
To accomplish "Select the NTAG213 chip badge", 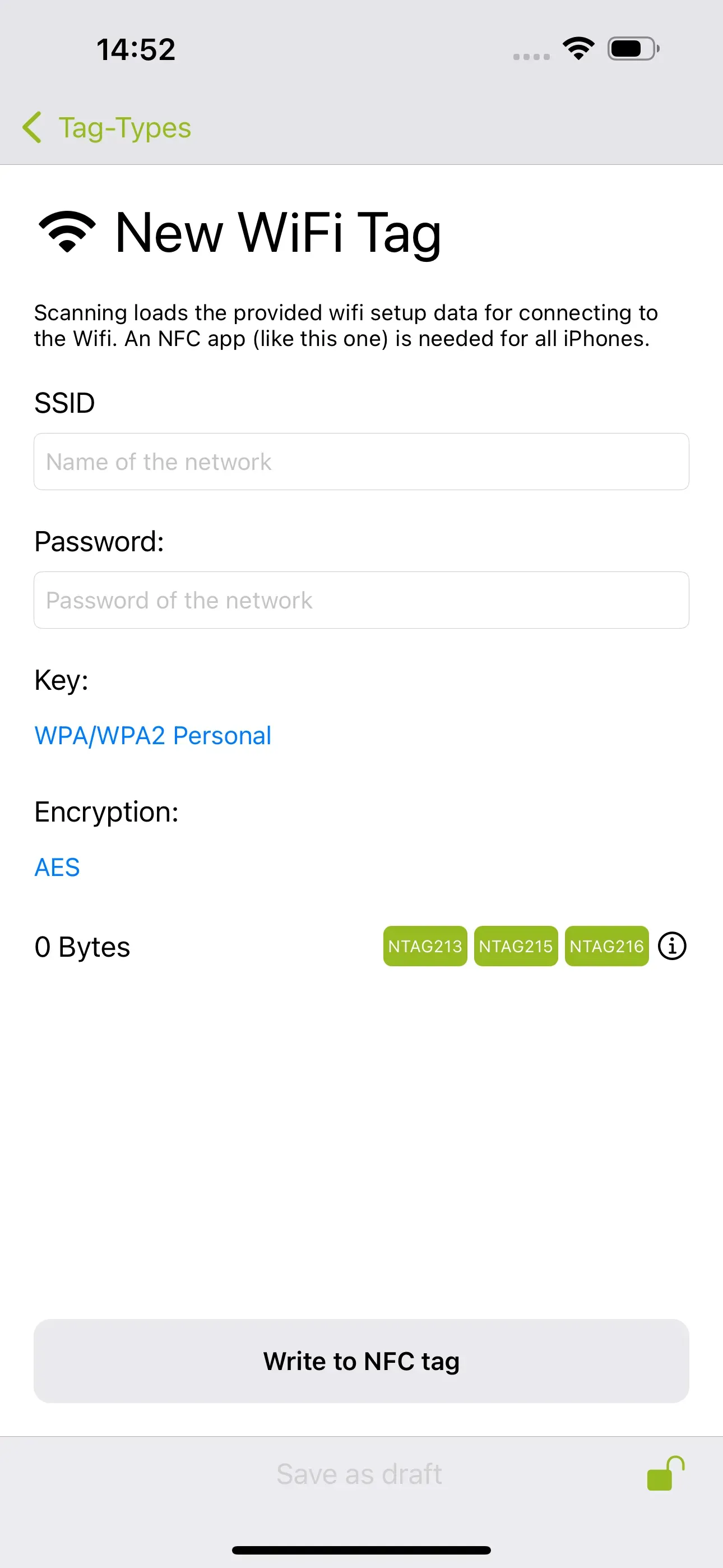I will [x=425, y=946].
